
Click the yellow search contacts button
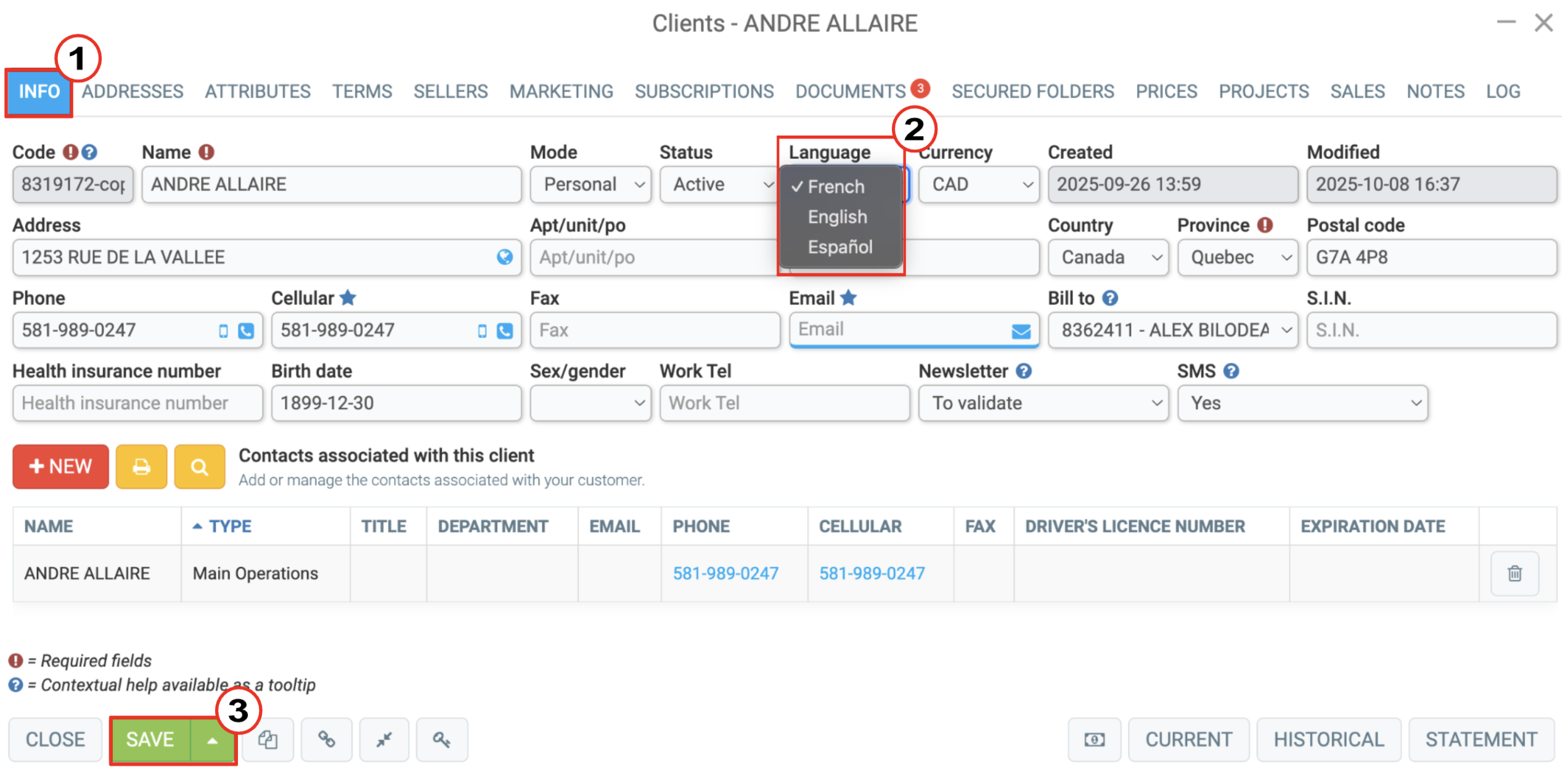199,466
